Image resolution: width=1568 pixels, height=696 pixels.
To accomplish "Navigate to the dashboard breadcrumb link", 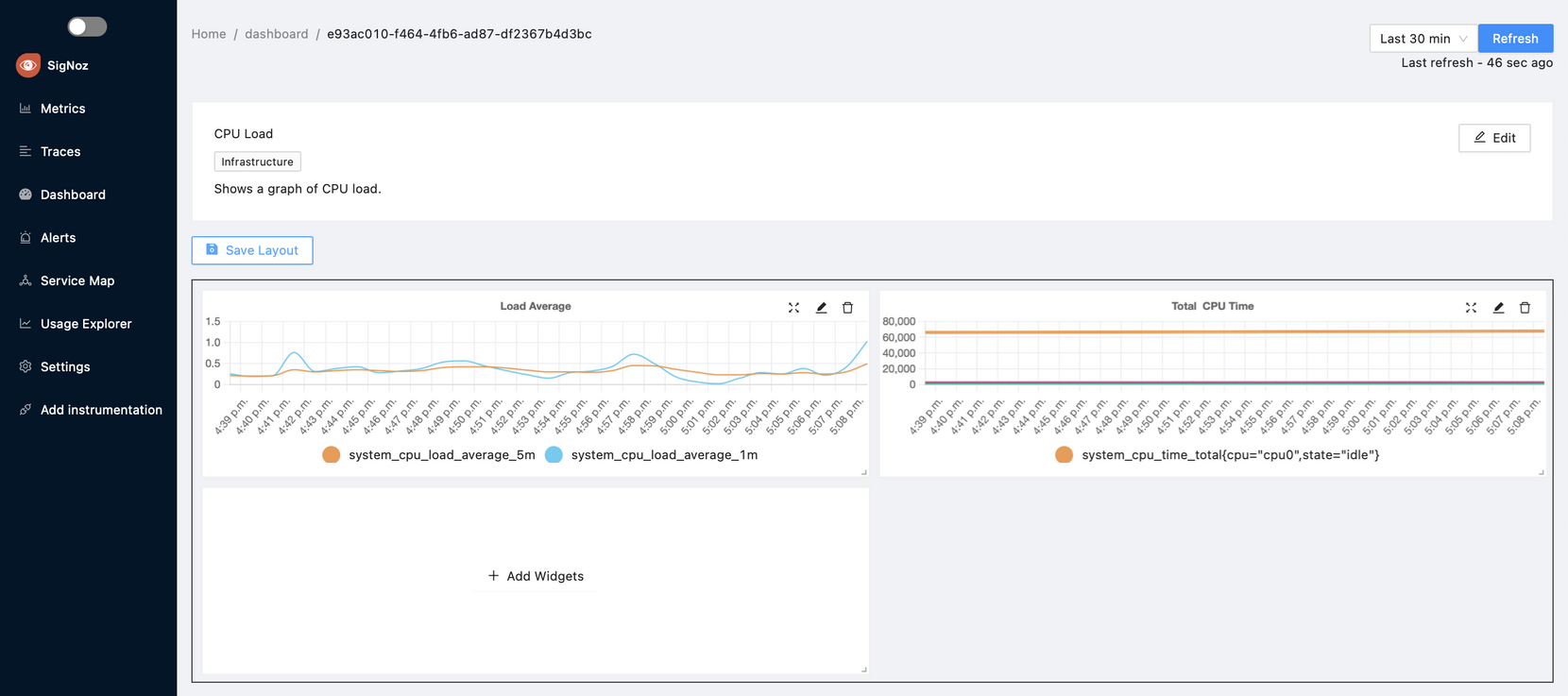I will pyautogui.click(x=276, y=34).
